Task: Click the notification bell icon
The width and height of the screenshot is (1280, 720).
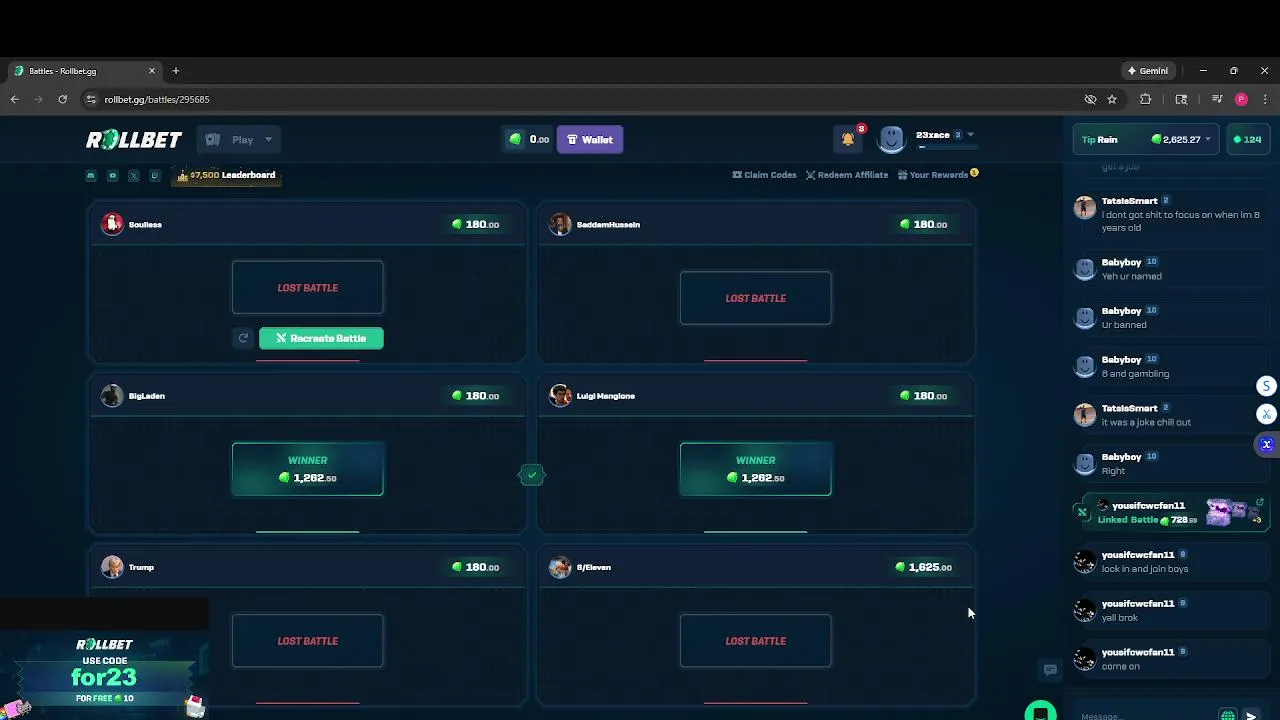Action: [x=848, y=139]
